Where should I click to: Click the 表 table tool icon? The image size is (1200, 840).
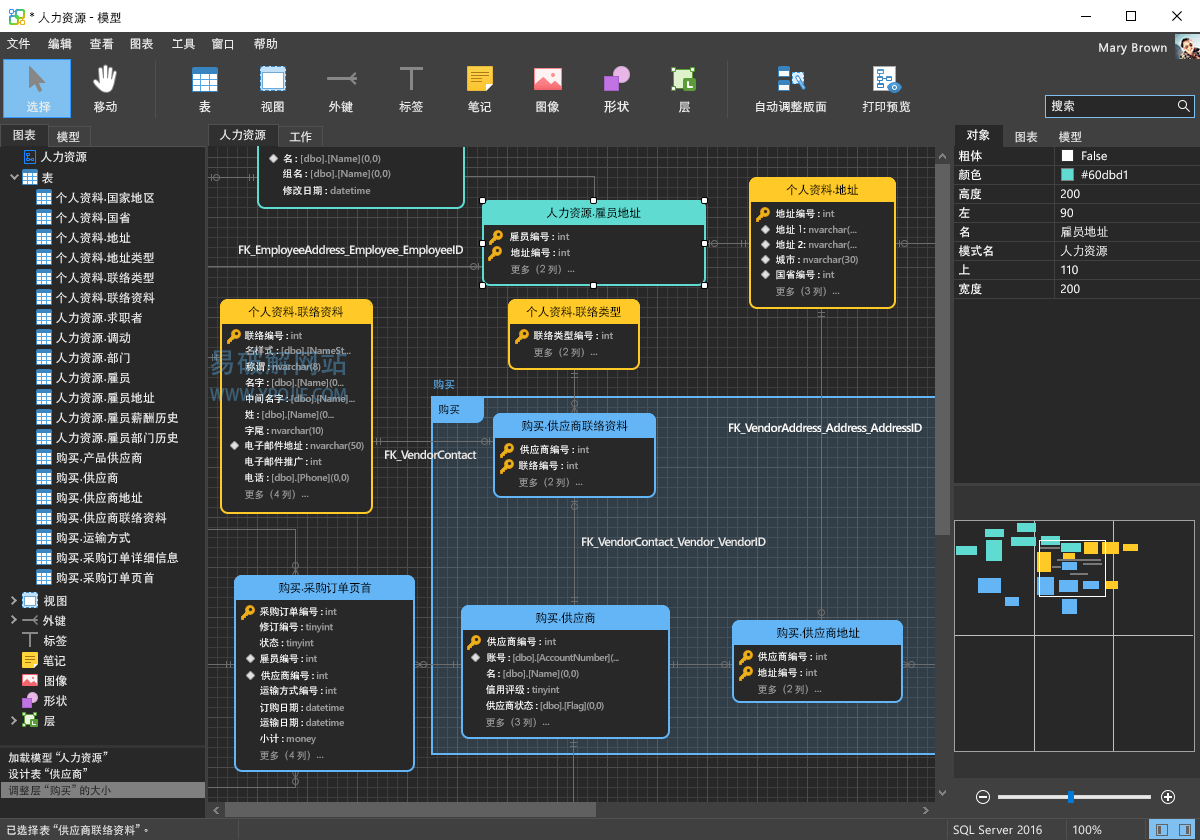(x=204, y=88)
